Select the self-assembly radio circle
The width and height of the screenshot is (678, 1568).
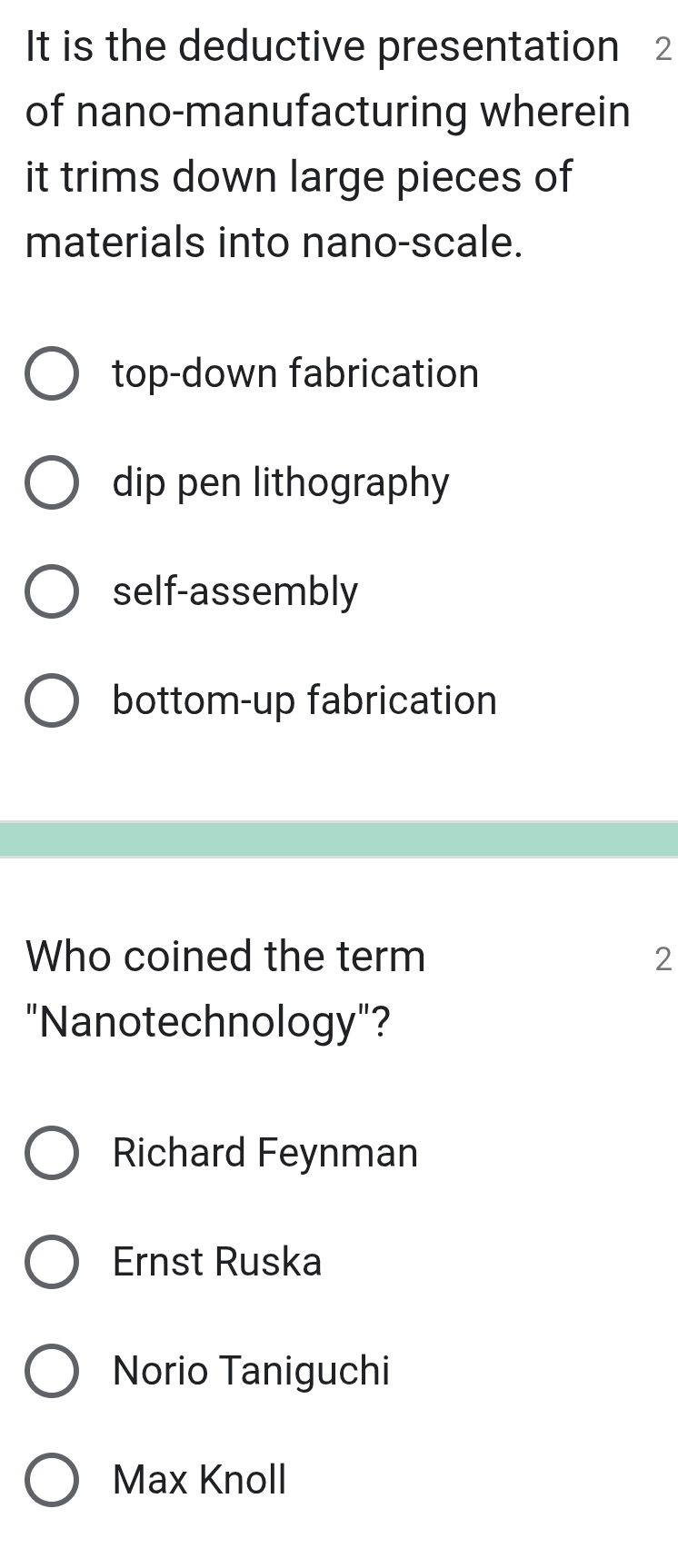(x=51, y=591)
